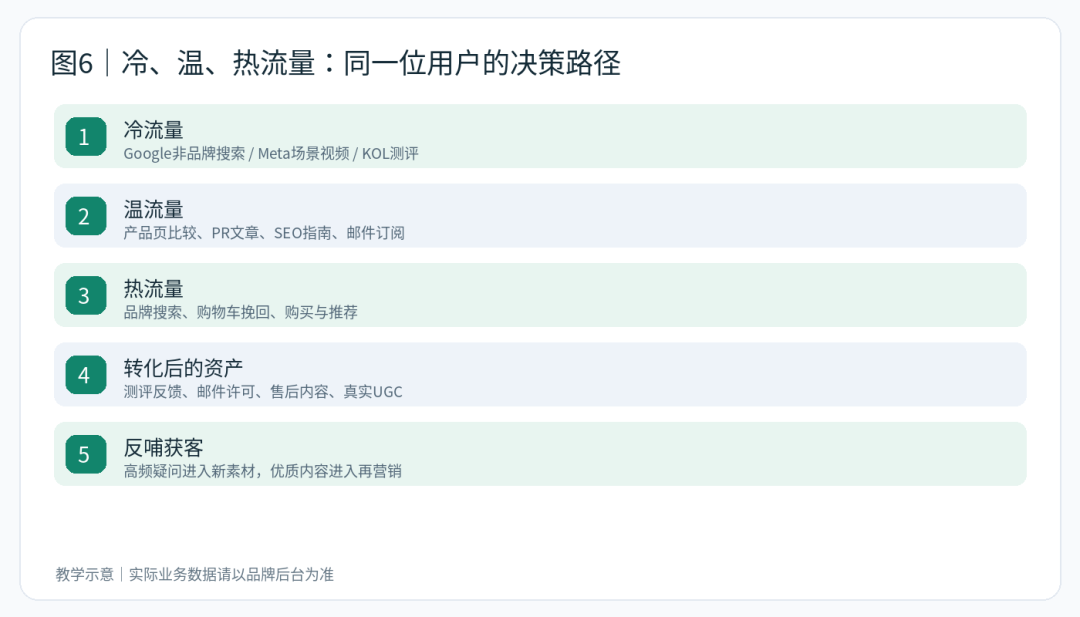Click the footer note 教学示意｜实际业务数据请以品牌后台为准
This screenshot has width=1080, height=617.
pyautogui.click(x=194, y=574)
